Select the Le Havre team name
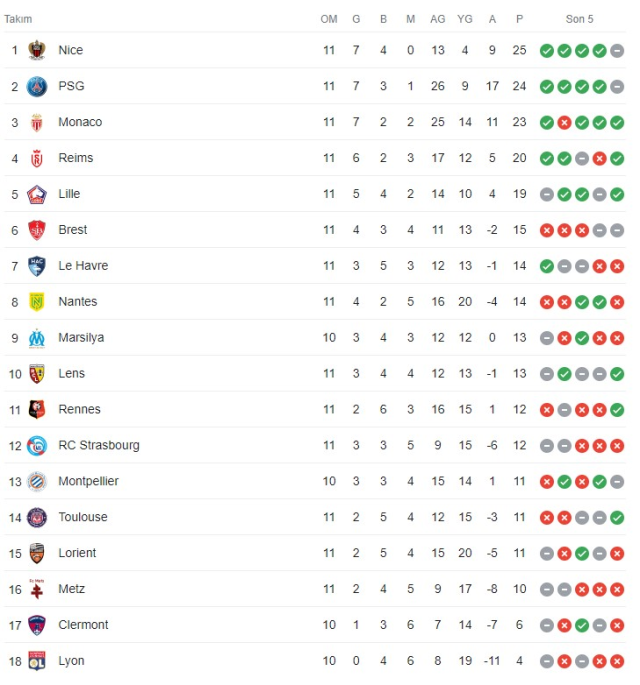The image size is (640, 685). (x=83, y=266)
